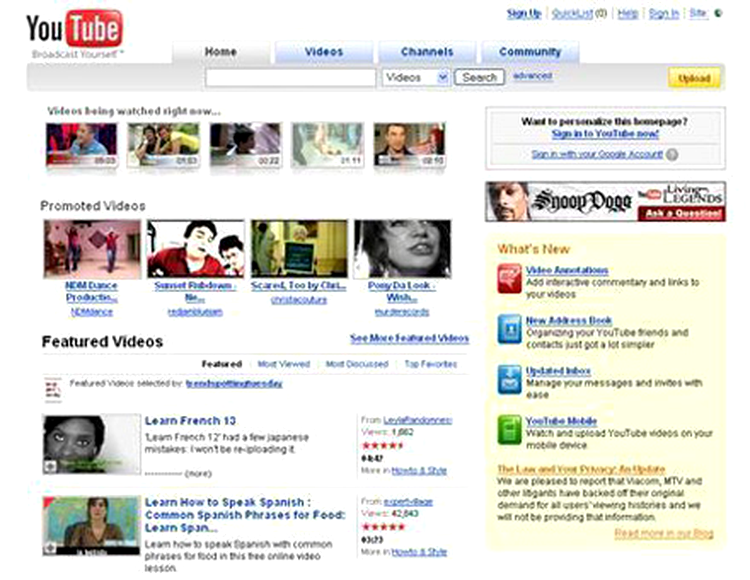Switch to the Home tab

click(x=221, y=52)
